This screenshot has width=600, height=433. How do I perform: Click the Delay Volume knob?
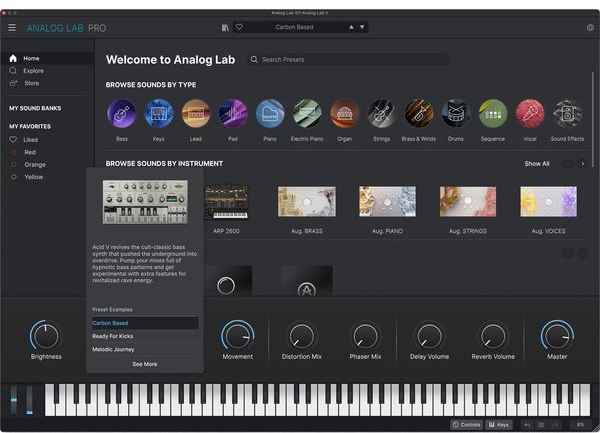pos(429,336)
